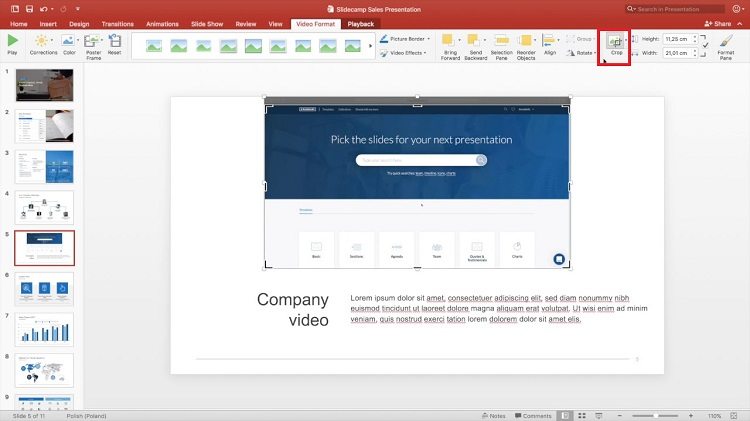Click the Fit slide to window icon
The width and height of the screenshot is (750, 421).
pos(734,416)
